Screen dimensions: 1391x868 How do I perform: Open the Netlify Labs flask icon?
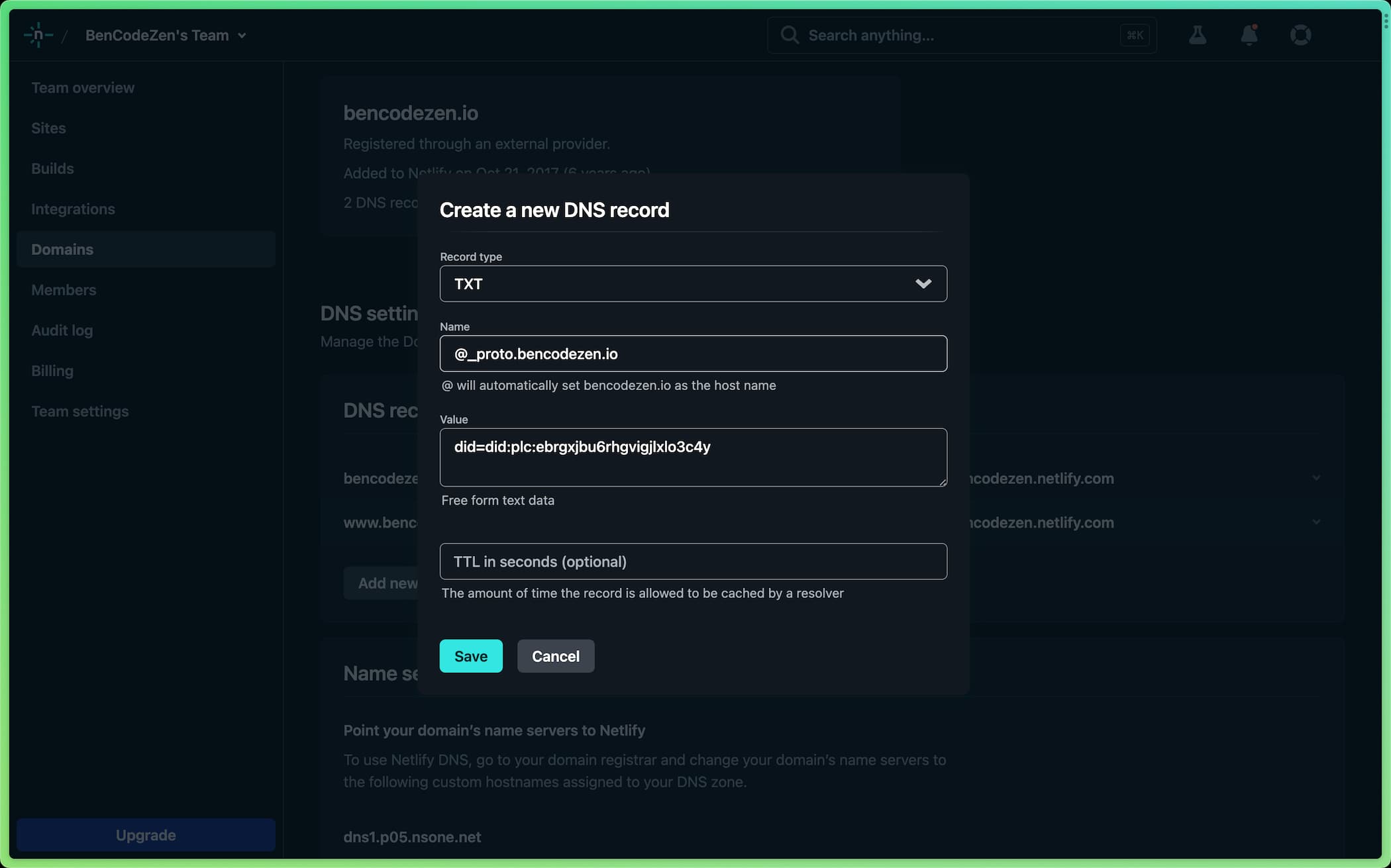click(1197, 35)
